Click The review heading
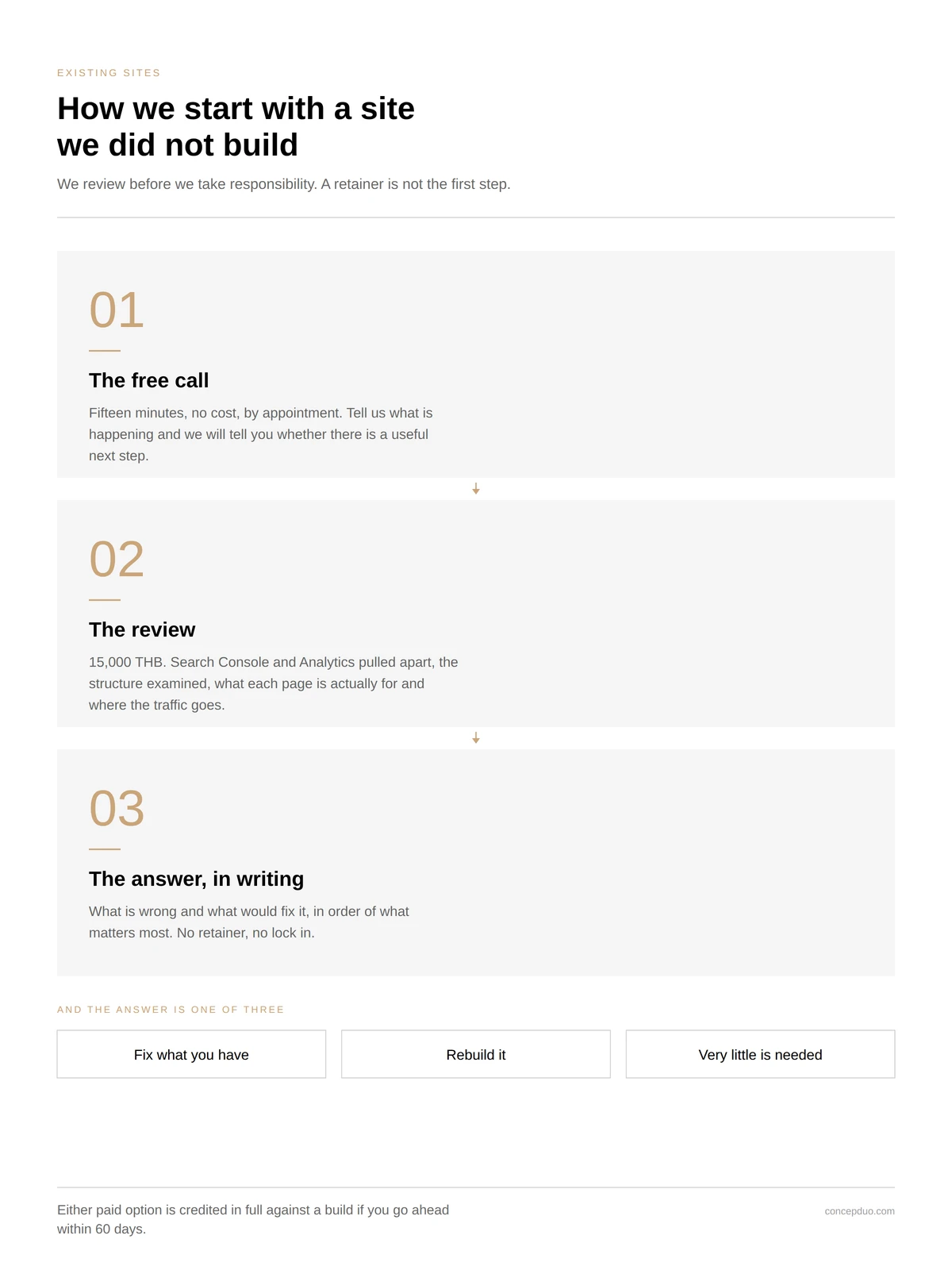Image resolution: width=952 pixels, height=1270 pixels. click(142, 629)
